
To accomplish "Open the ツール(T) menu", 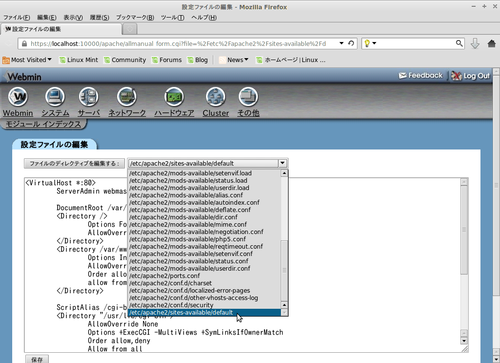I will [x=172, y=17].
